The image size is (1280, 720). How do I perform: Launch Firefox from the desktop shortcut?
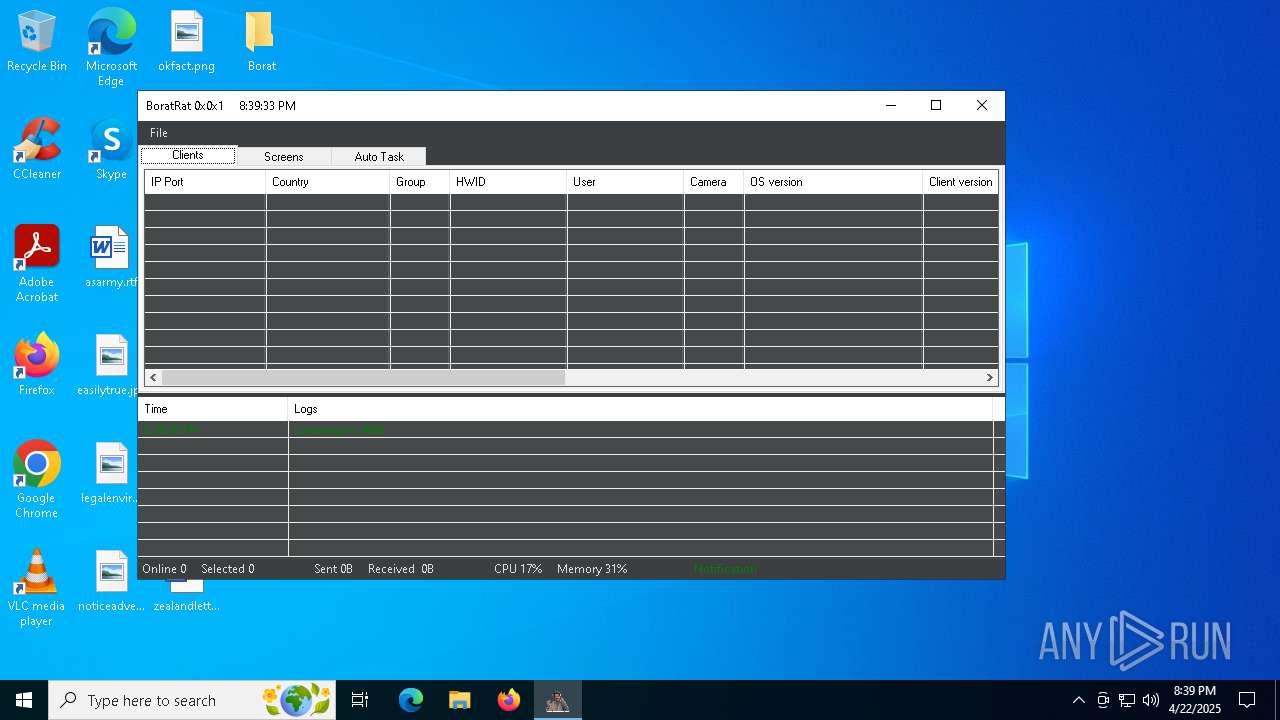(37, 366)
